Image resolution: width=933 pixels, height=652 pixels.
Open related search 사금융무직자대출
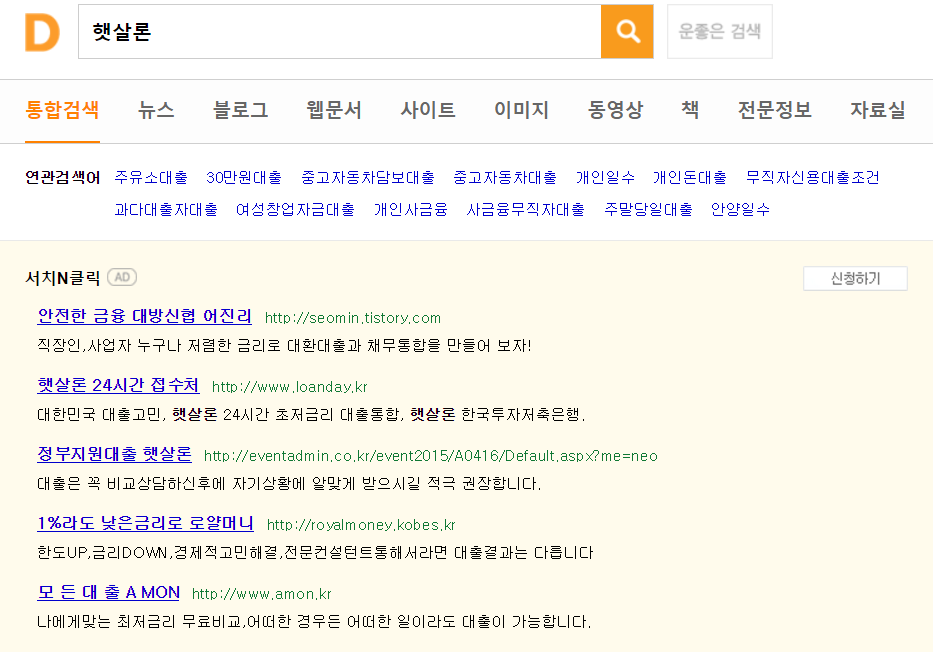pyautogui.click(x=526, y=209)
